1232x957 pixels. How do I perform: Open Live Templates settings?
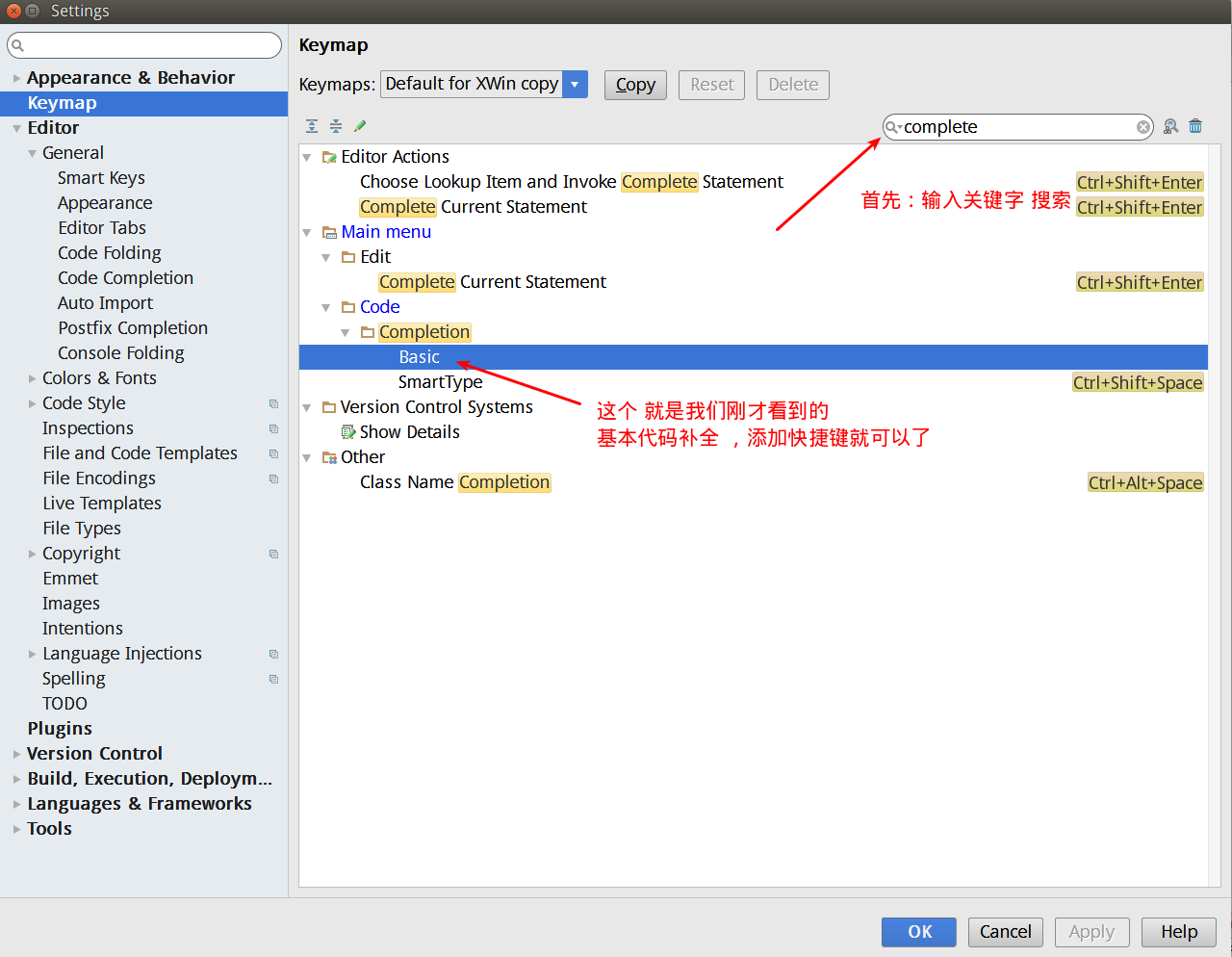(x=102, y=504)
